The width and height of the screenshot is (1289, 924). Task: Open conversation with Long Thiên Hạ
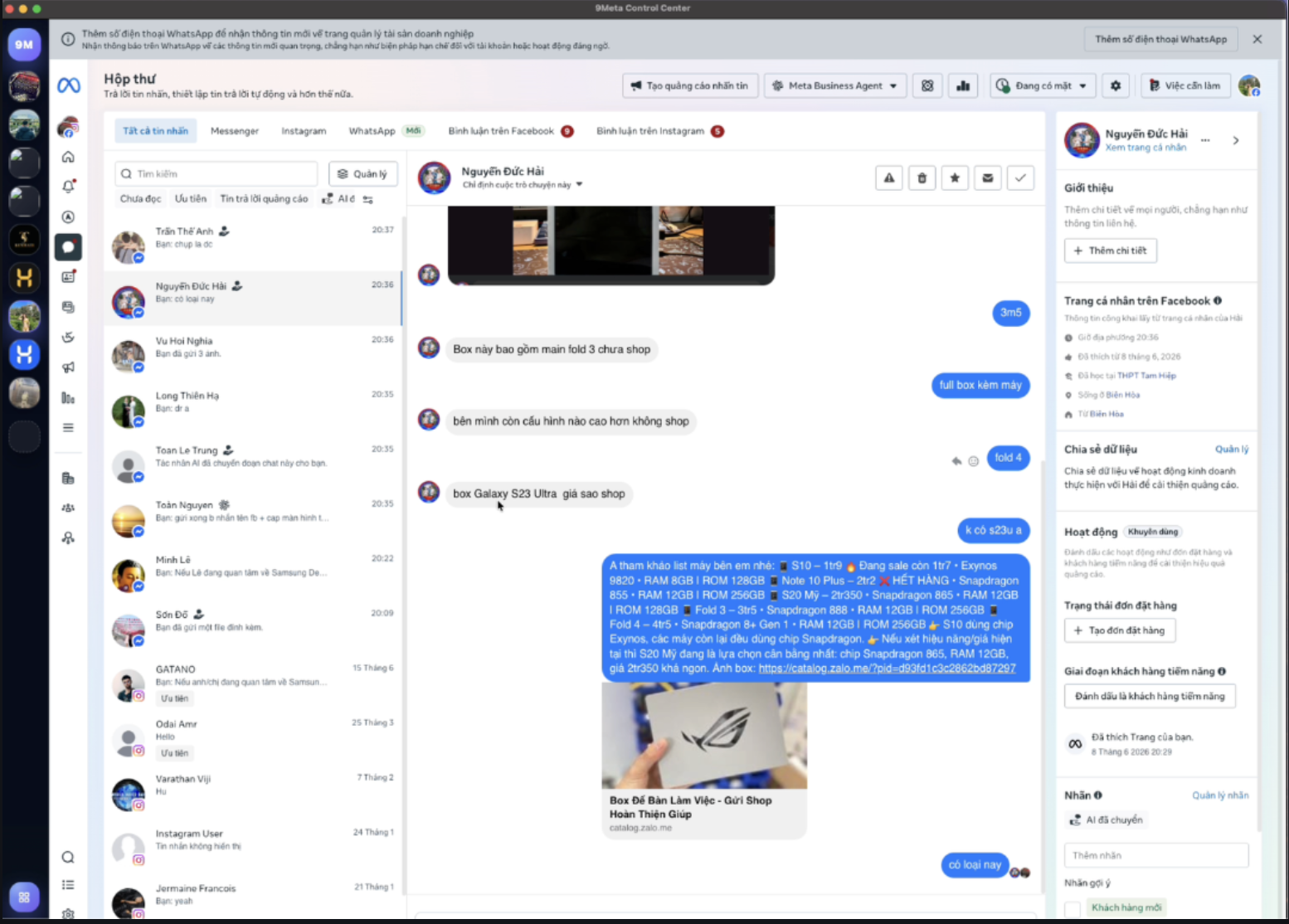pos(253,408)
